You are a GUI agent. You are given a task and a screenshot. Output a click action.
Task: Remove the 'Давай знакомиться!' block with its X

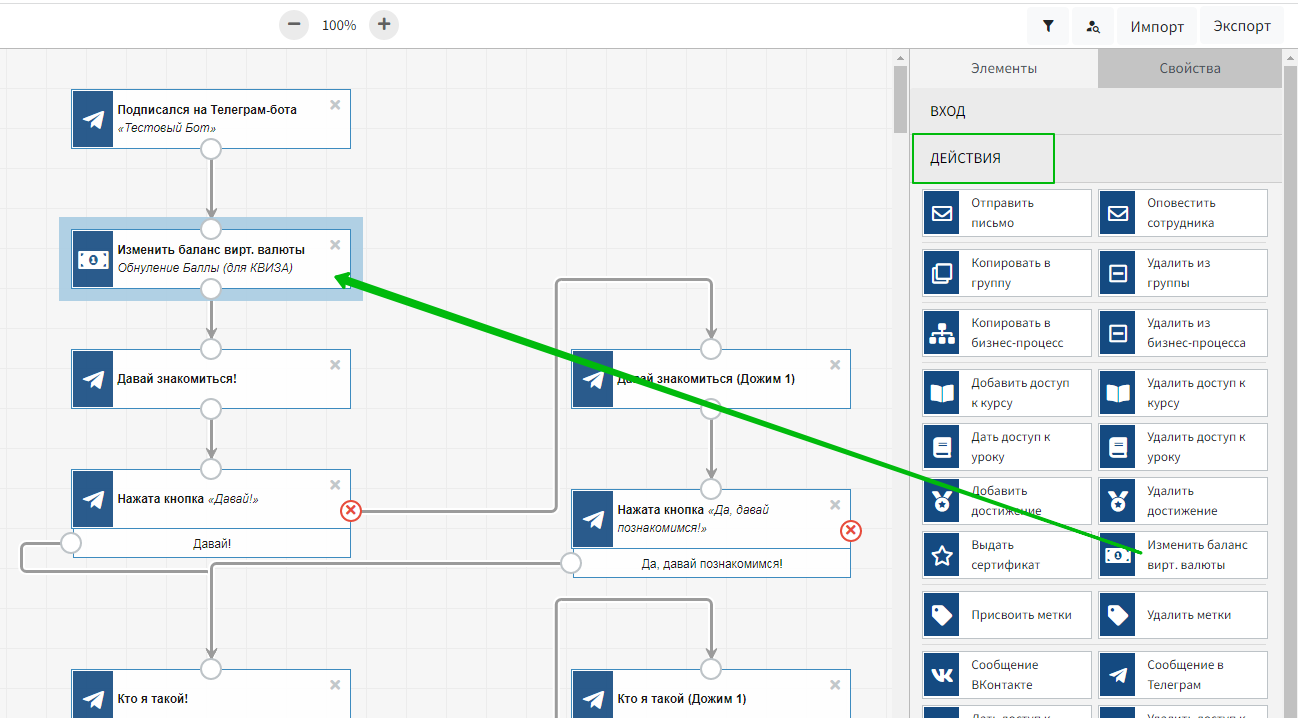tap(335, 365)
